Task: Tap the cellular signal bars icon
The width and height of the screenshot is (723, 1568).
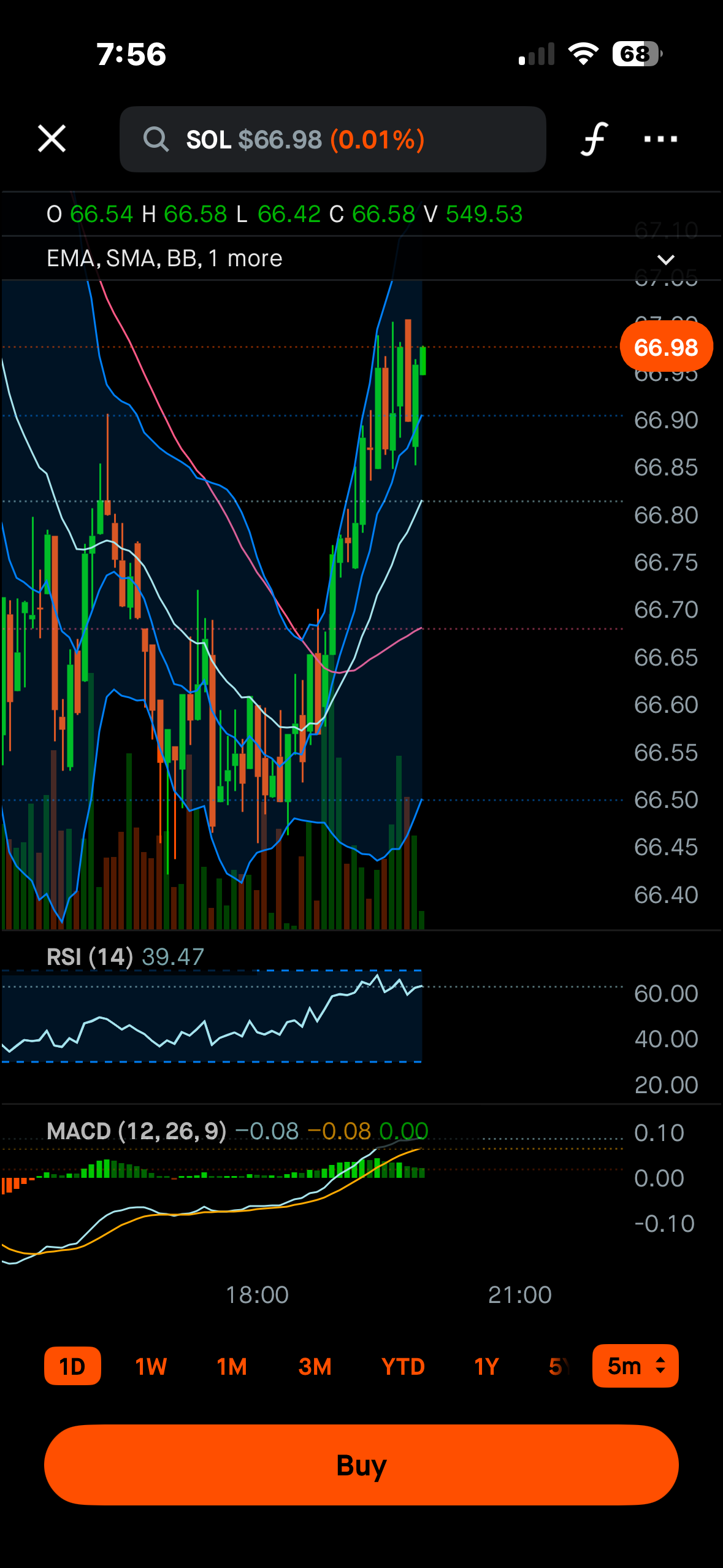Action: [x=537, y=54]
